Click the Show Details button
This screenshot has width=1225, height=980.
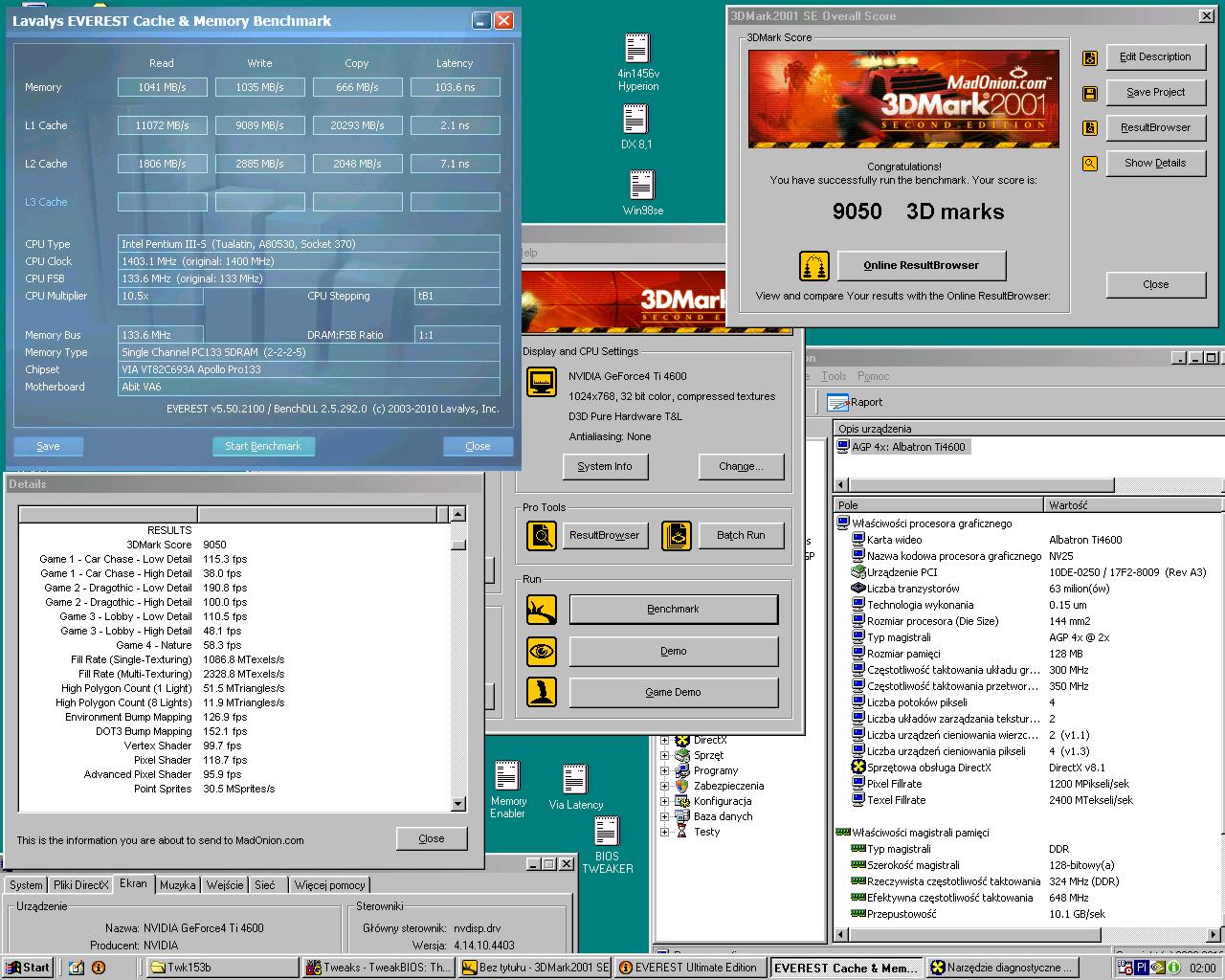click(1155, 164)
